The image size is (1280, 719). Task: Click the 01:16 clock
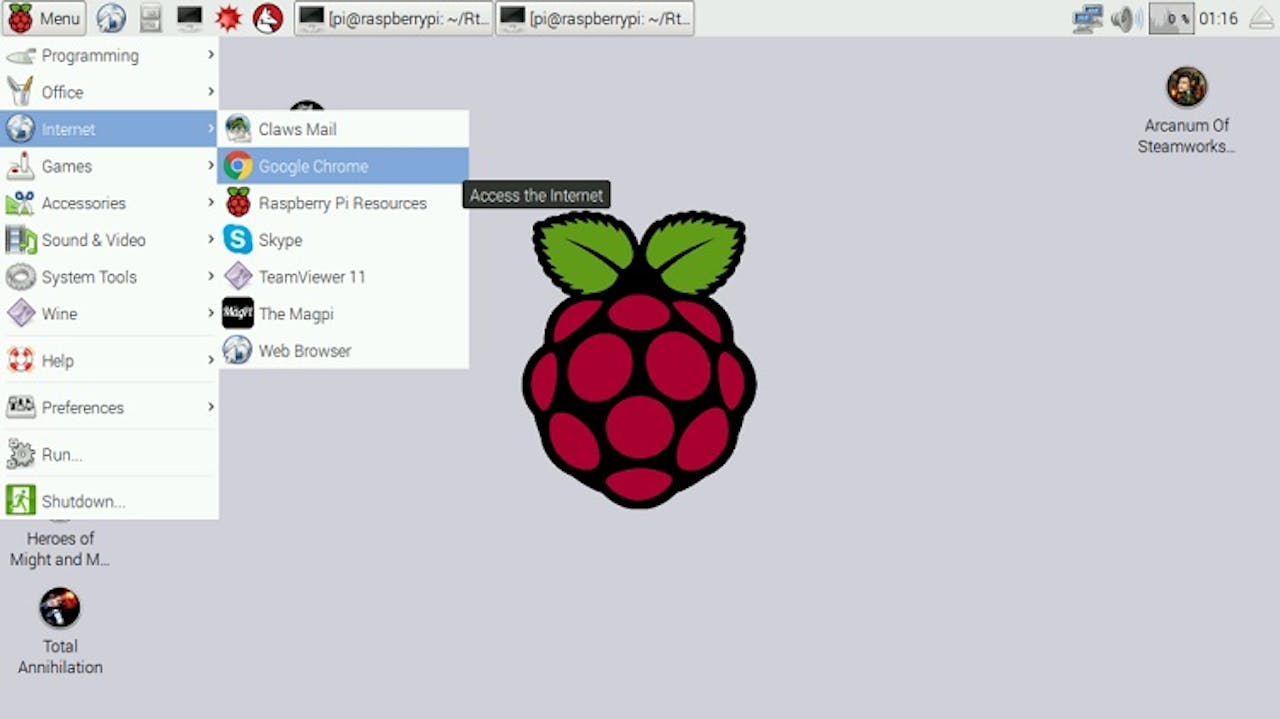coord(1218,18)
